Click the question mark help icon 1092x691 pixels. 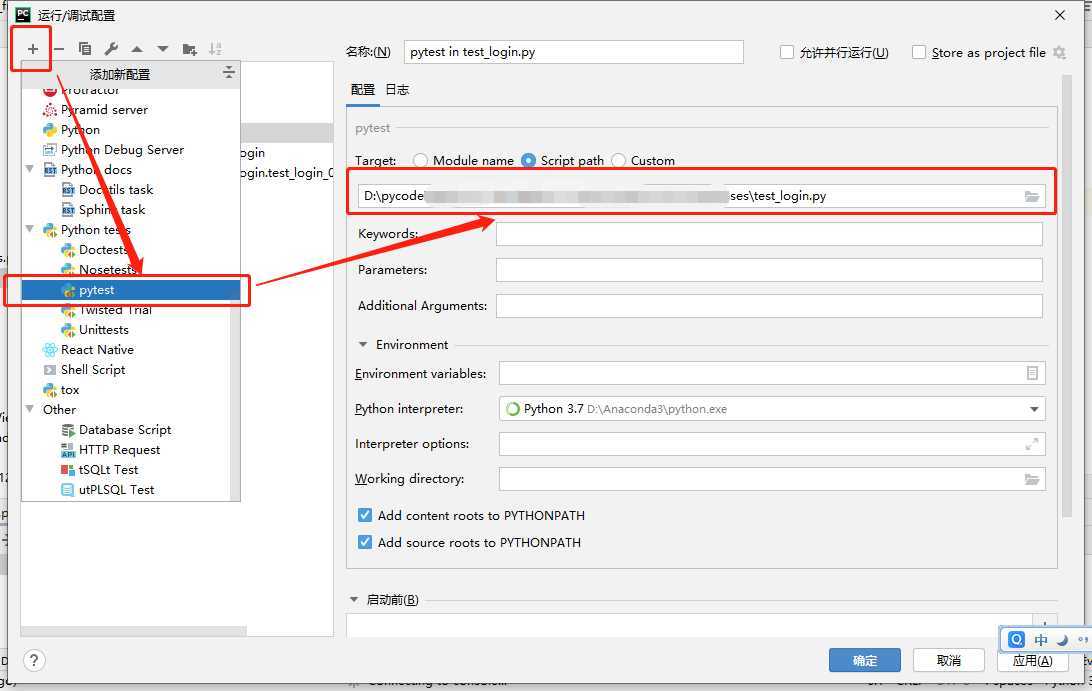coord(33,660)
